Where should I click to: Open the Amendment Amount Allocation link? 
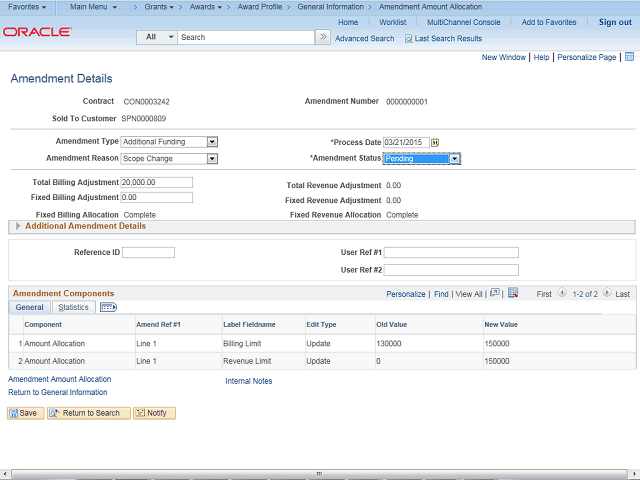(60, 380)
